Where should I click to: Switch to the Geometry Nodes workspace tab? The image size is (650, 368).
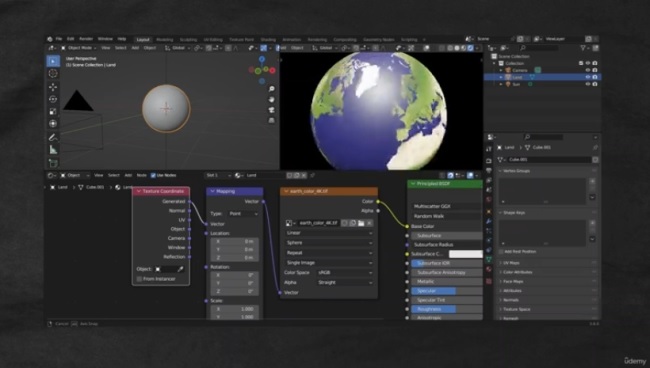point(379,40)
